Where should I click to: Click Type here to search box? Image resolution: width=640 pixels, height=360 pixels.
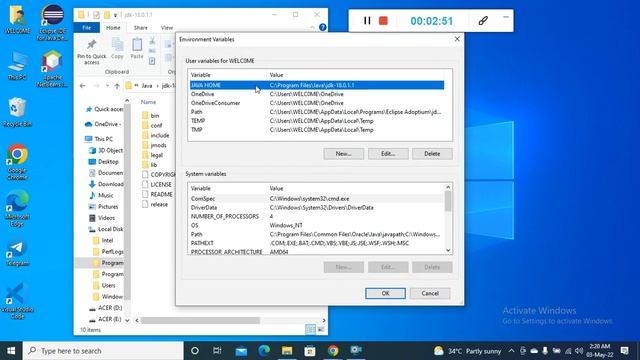[x=103, y=351]
